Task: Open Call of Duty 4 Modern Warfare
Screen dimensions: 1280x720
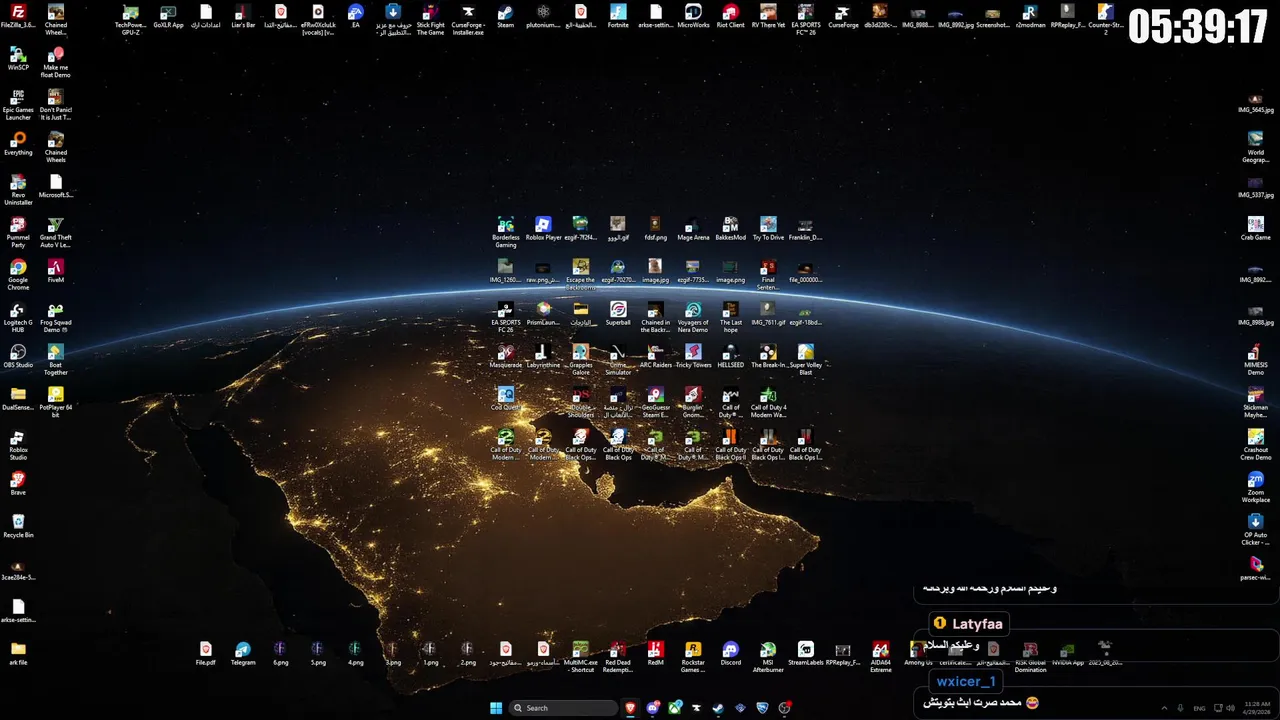Action: tap(768, 401)
